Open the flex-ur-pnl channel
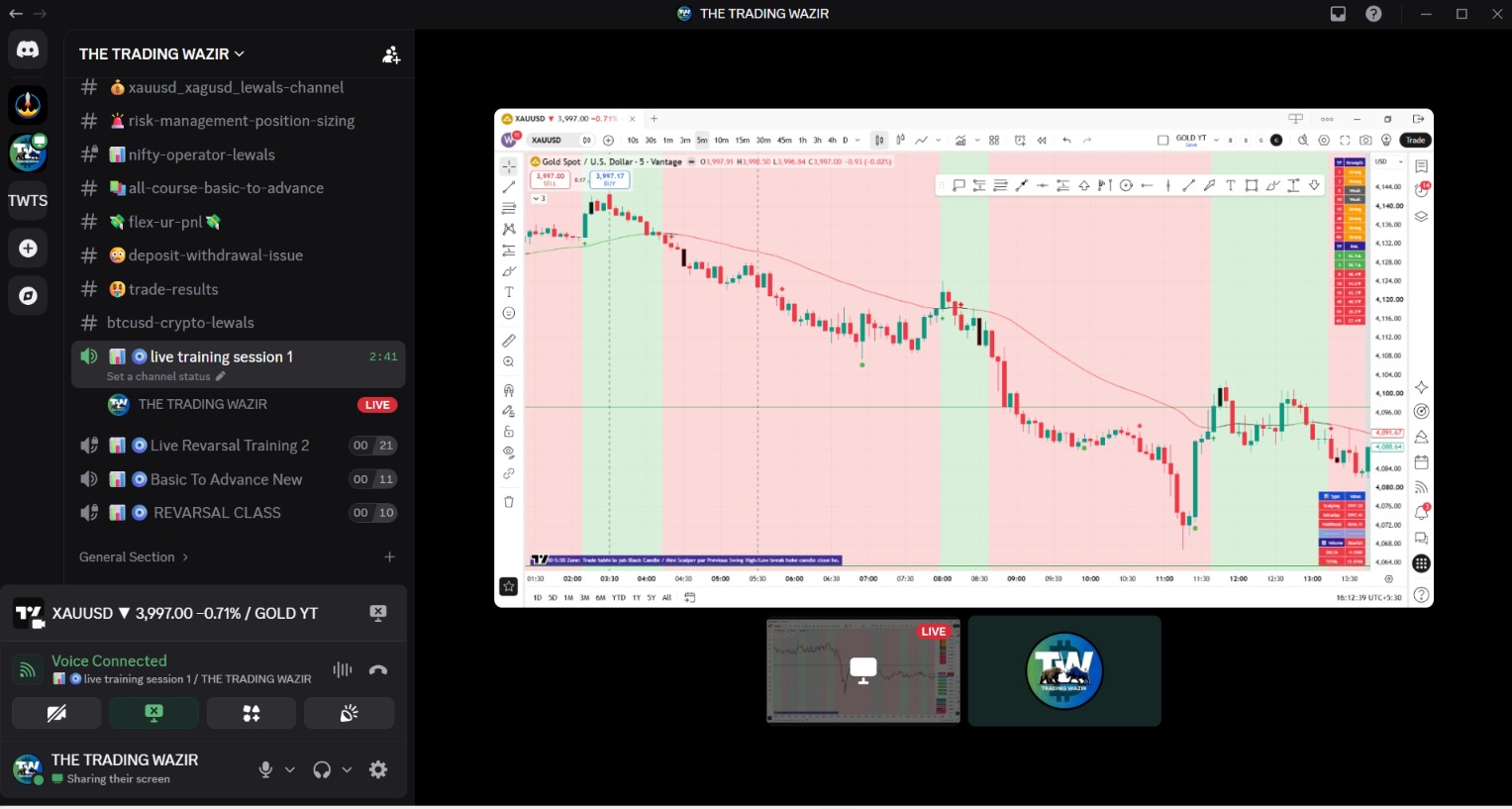 point(239,222)
